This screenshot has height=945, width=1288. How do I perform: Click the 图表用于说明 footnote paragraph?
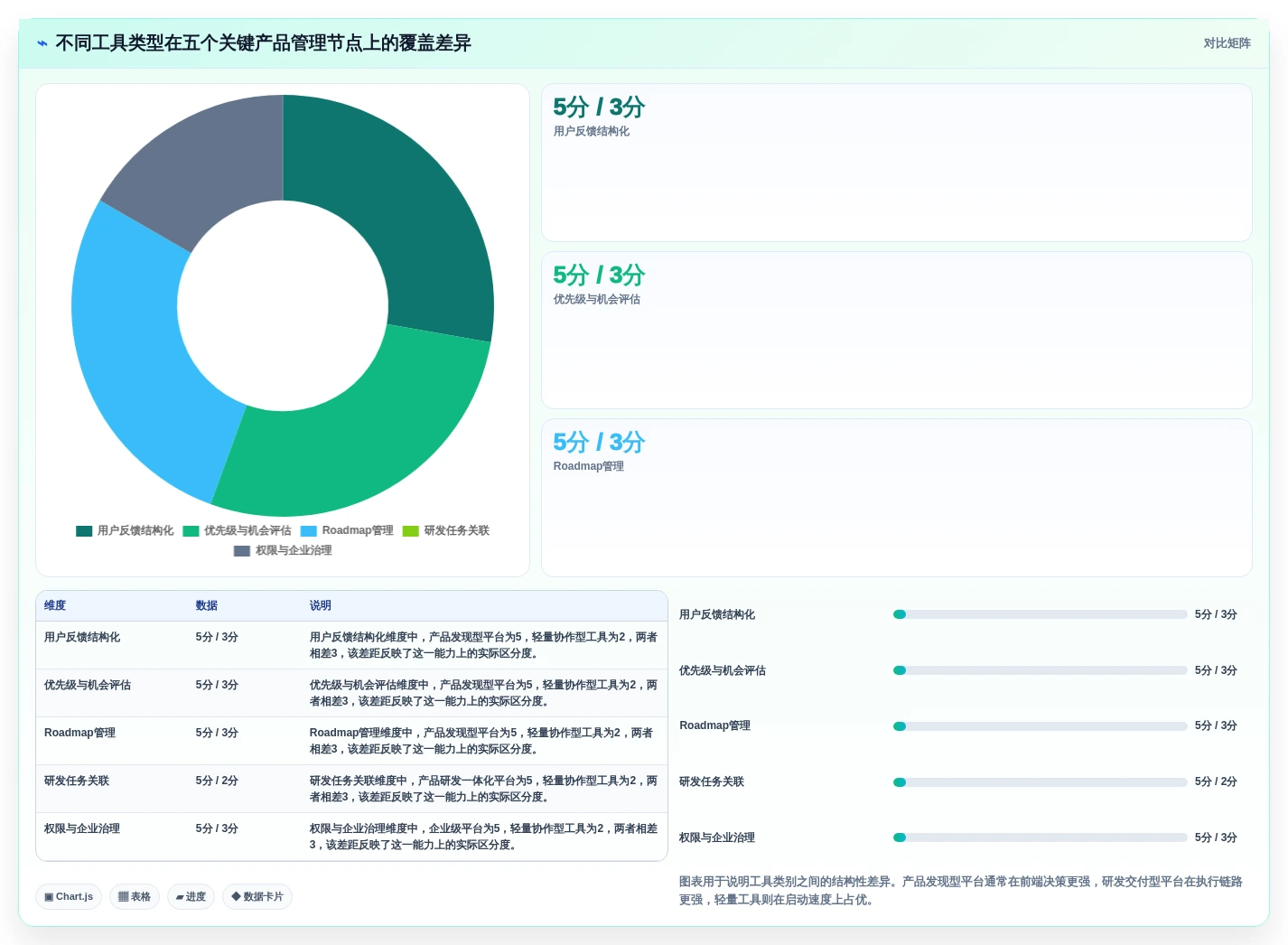(961, 891)
